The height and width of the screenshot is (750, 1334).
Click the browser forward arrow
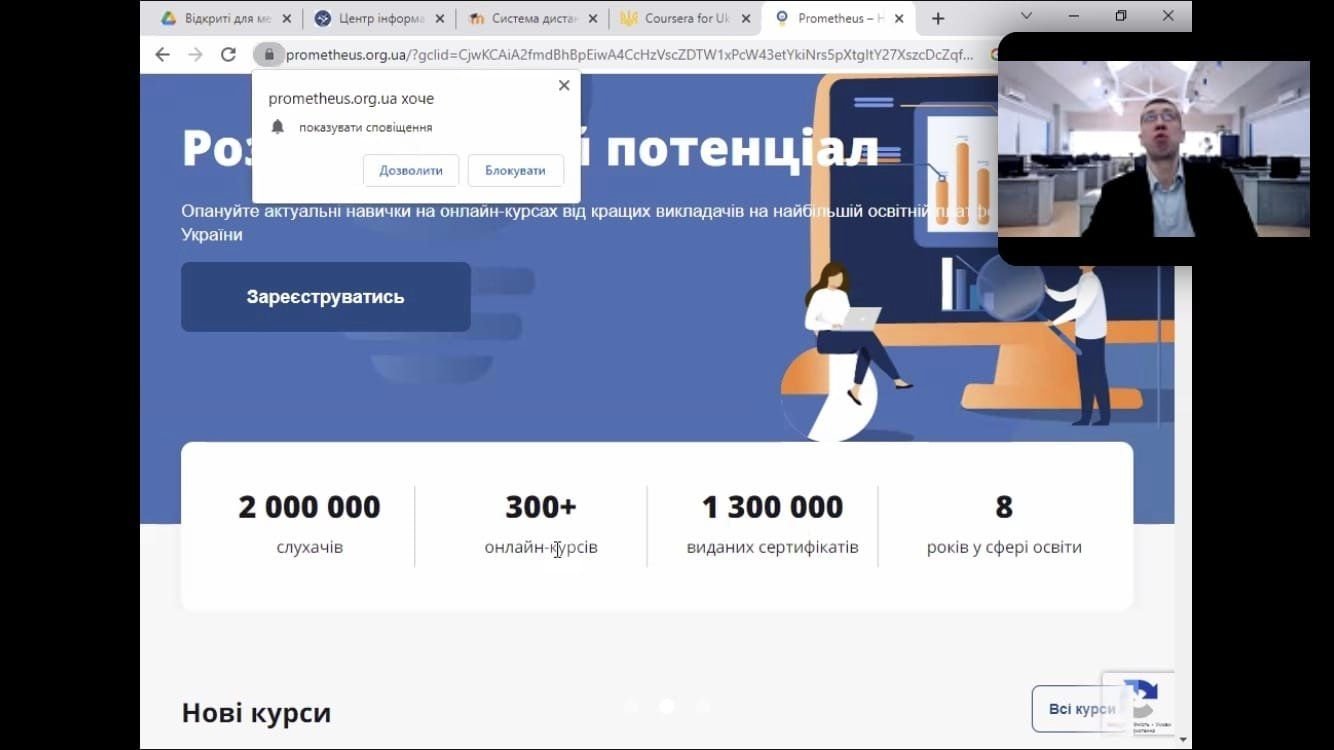[x=195, y=55]
